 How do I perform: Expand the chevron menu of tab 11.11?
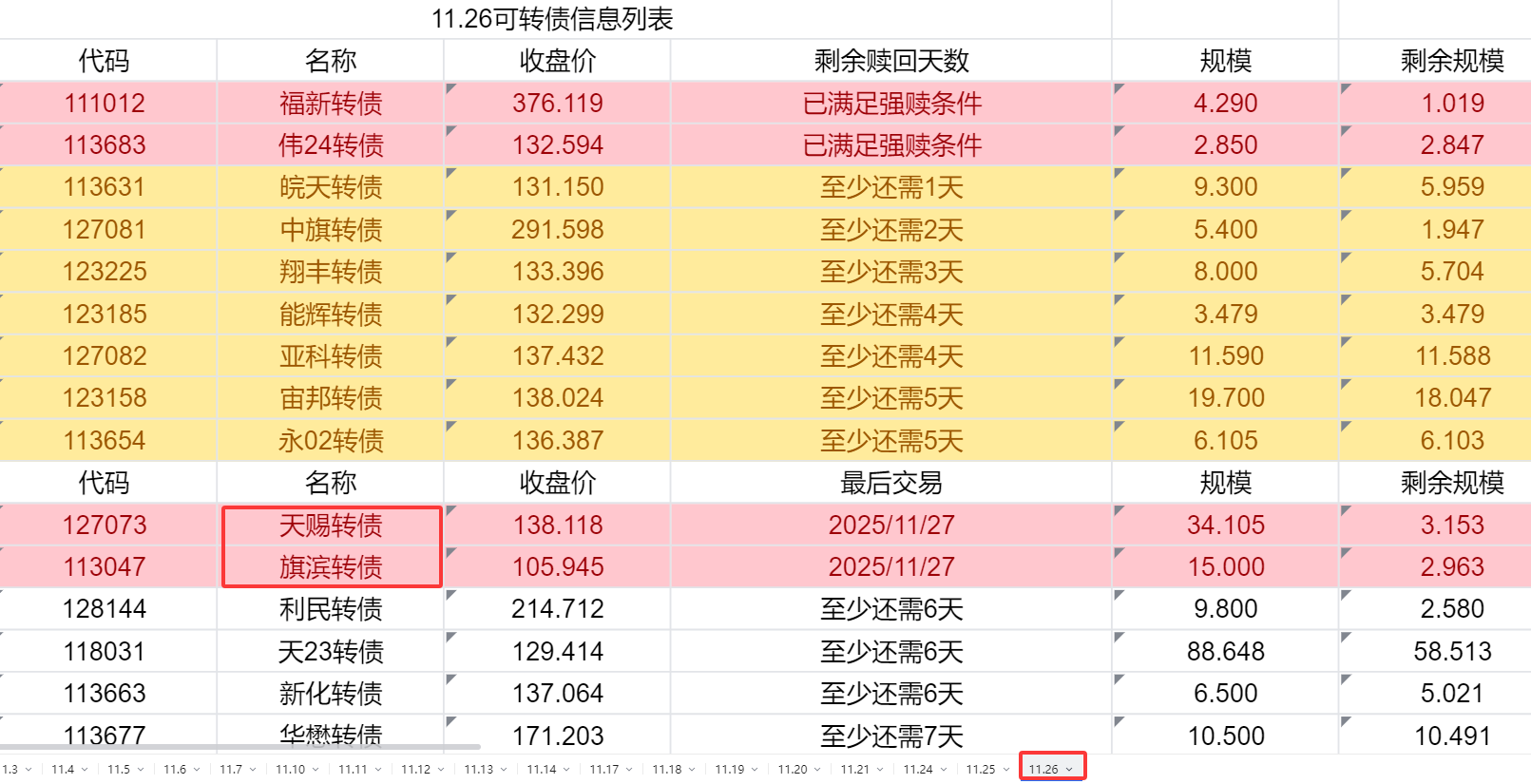point(378,770)
